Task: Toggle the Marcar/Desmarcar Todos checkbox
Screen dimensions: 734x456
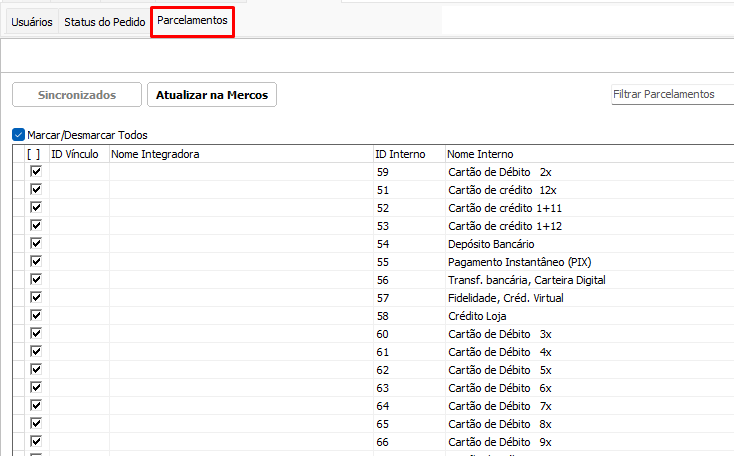Action: tap(19, 135)
